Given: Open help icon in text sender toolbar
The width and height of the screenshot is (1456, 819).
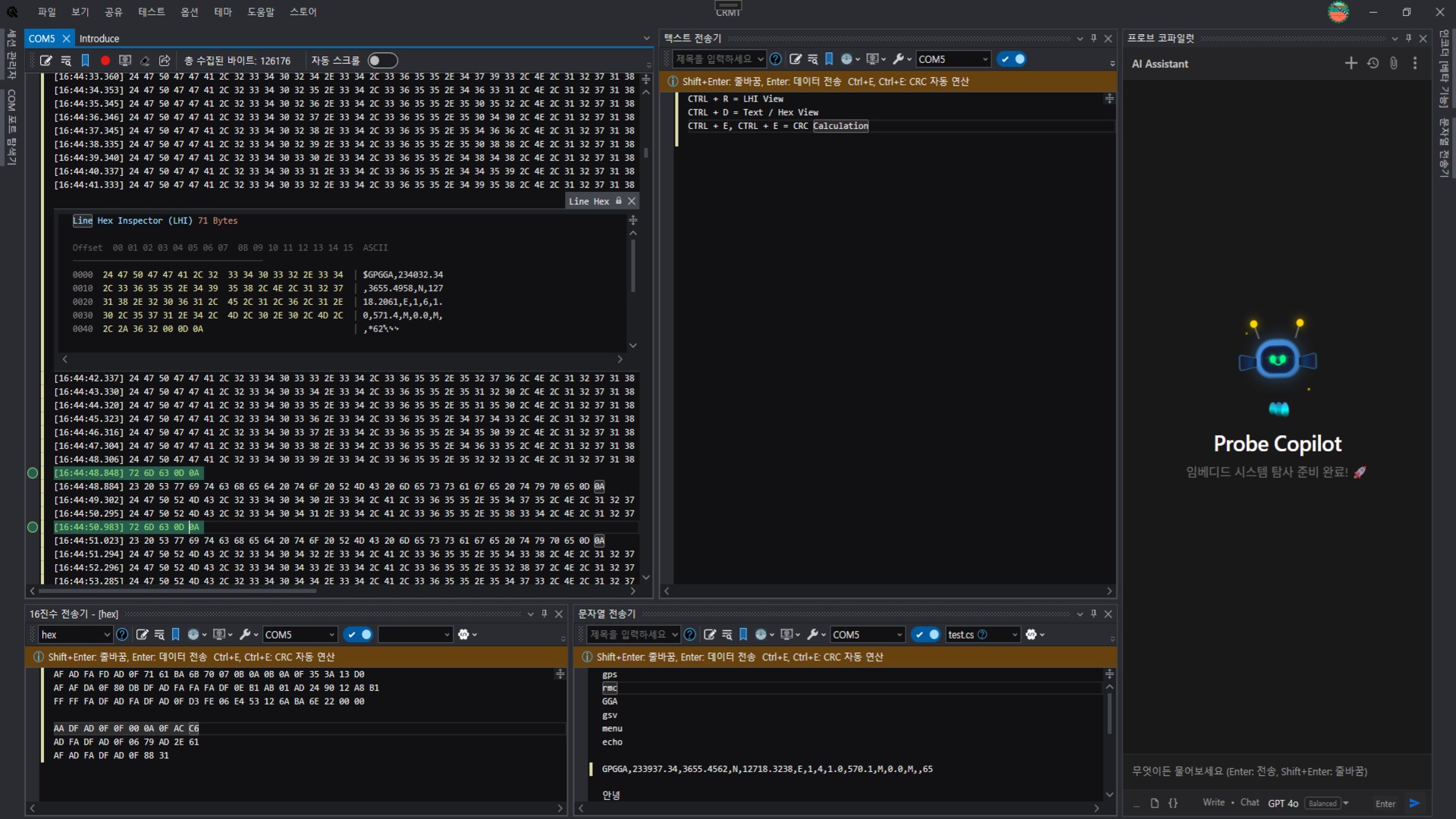Looking at the screenshot, I should pyautogui.click(x=776, y=59).
